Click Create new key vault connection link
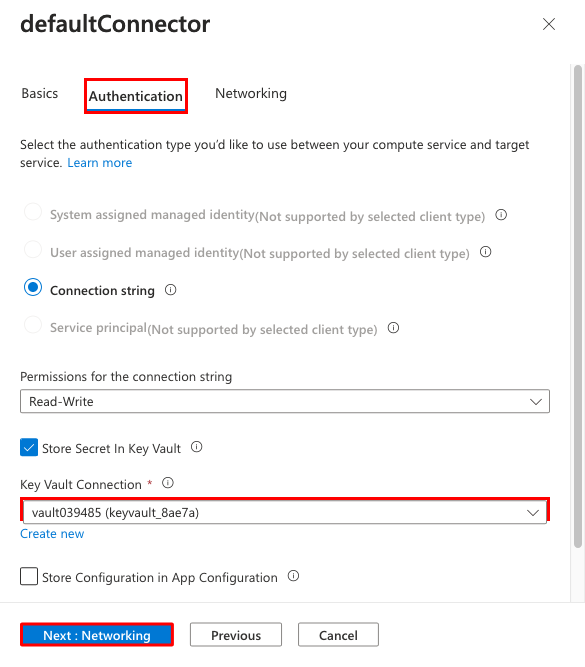The image size is (585, 667). tap(52, 534)
